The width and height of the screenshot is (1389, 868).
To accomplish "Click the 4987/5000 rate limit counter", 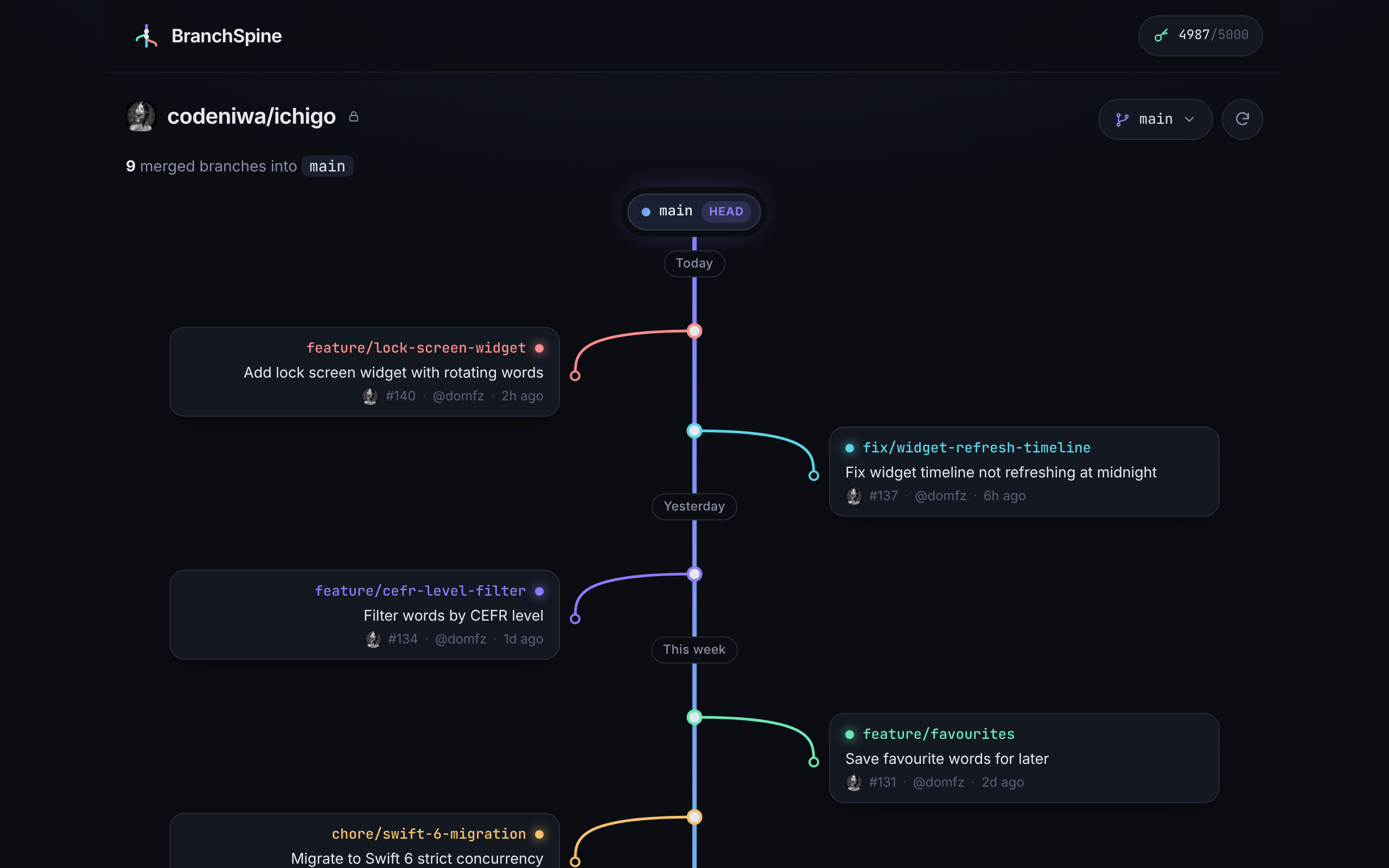I will [1213, 35].
